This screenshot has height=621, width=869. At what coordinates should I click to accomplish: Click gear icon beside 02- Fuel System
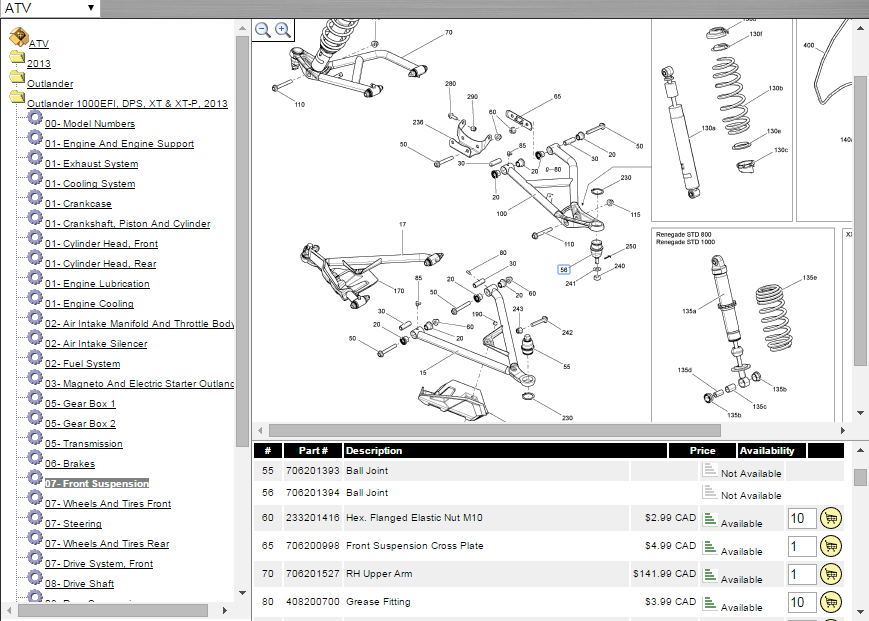point(35,357)
